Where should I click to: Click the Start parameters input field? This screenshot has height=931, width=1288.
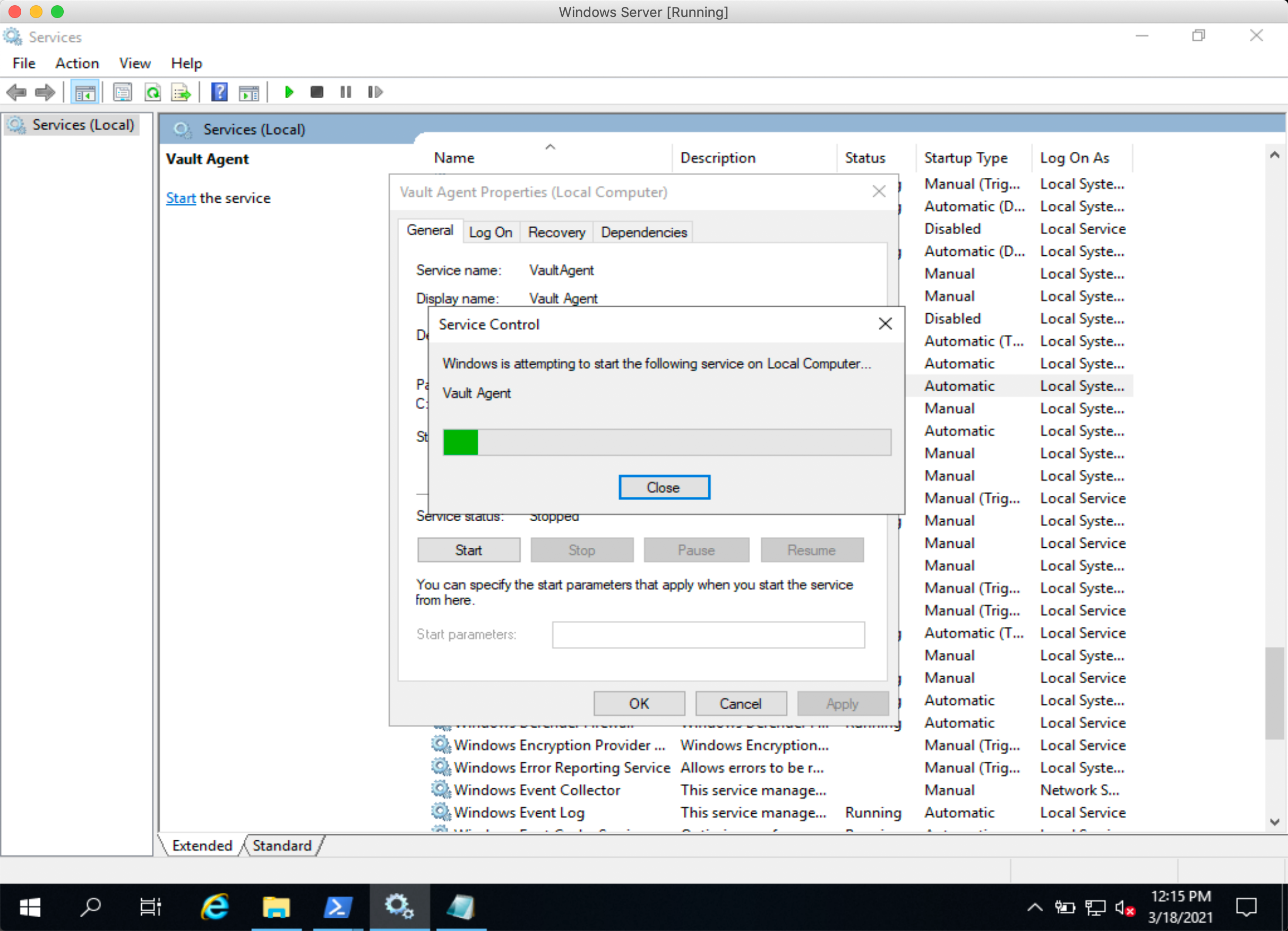(x=708, y=634)
